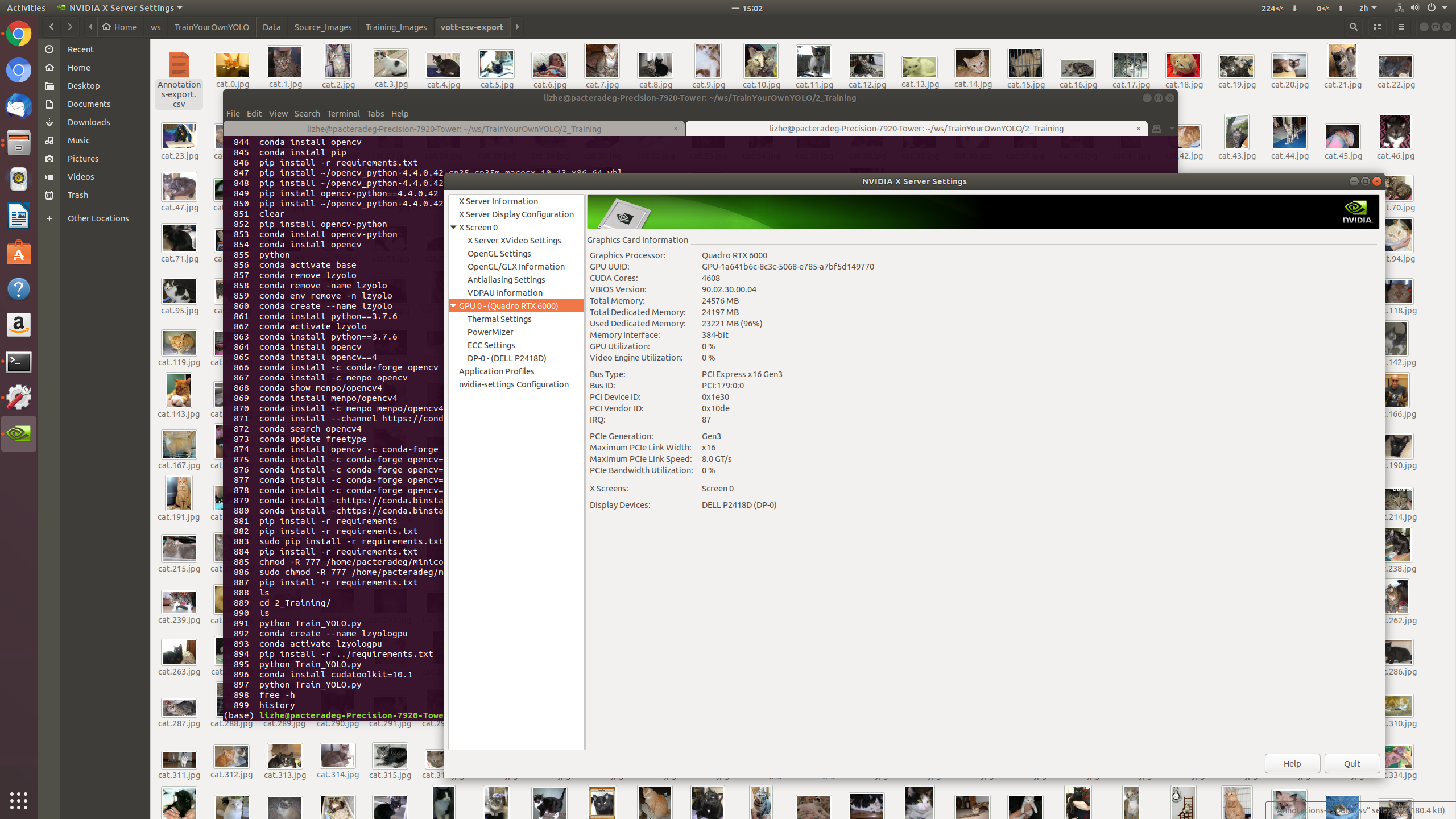Open Activities overview

[26, 8]
